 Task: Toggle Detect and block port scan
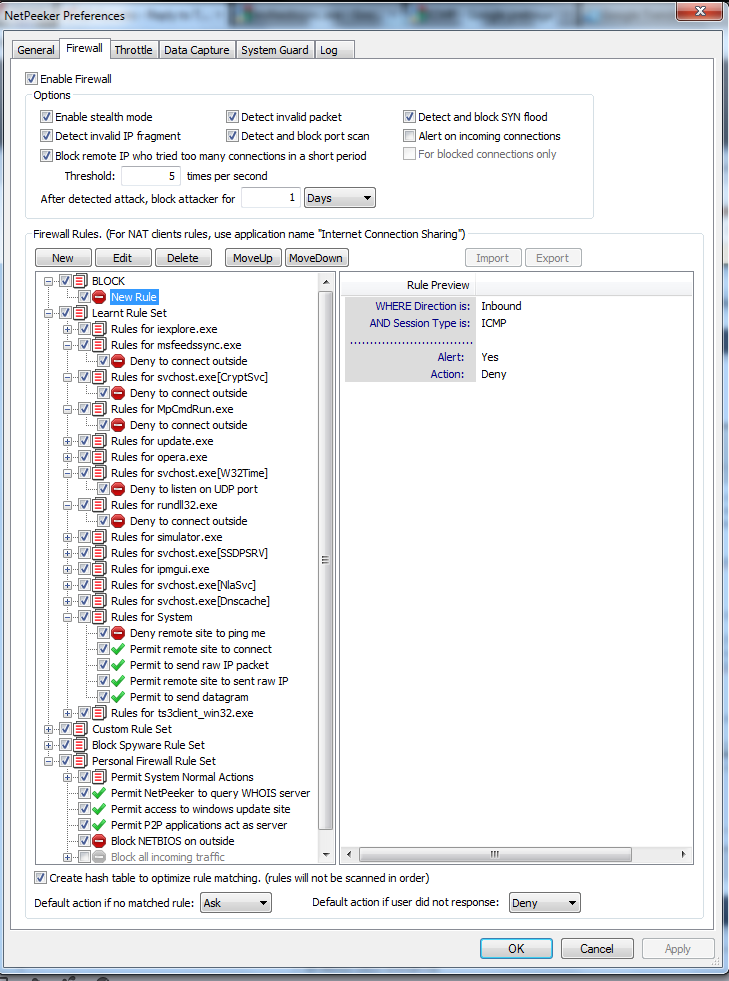(232, 136)
